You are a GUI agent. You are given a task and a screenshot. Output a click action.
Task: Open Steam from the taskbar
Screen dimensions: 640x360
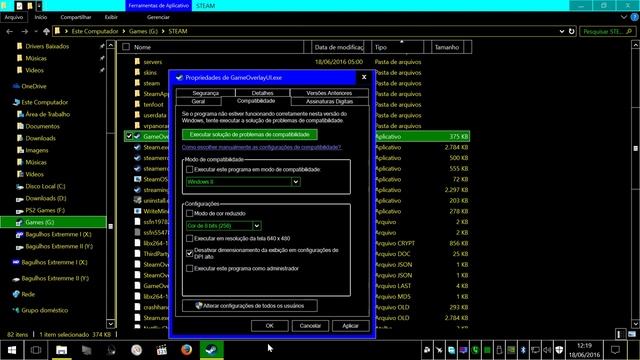point(211,350)
